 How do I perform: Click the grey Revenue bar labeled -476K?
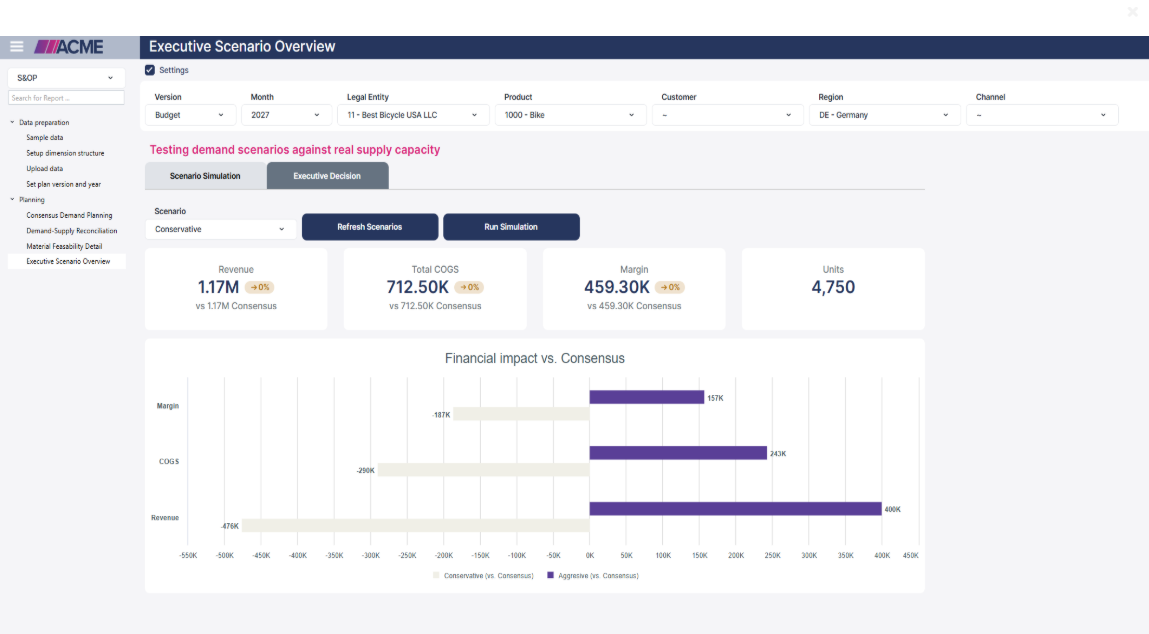[415, 526]
